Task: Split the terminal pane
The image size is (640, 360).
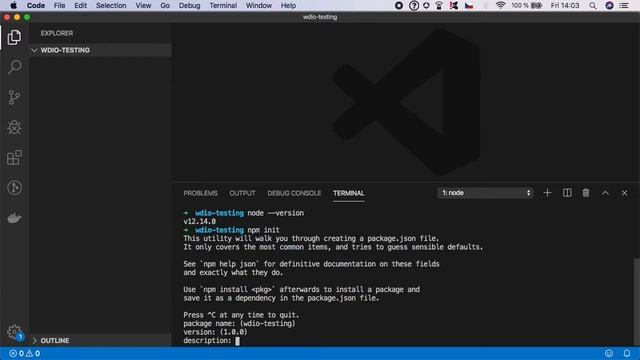Action: pyautogui.click(x=567, y=193)
